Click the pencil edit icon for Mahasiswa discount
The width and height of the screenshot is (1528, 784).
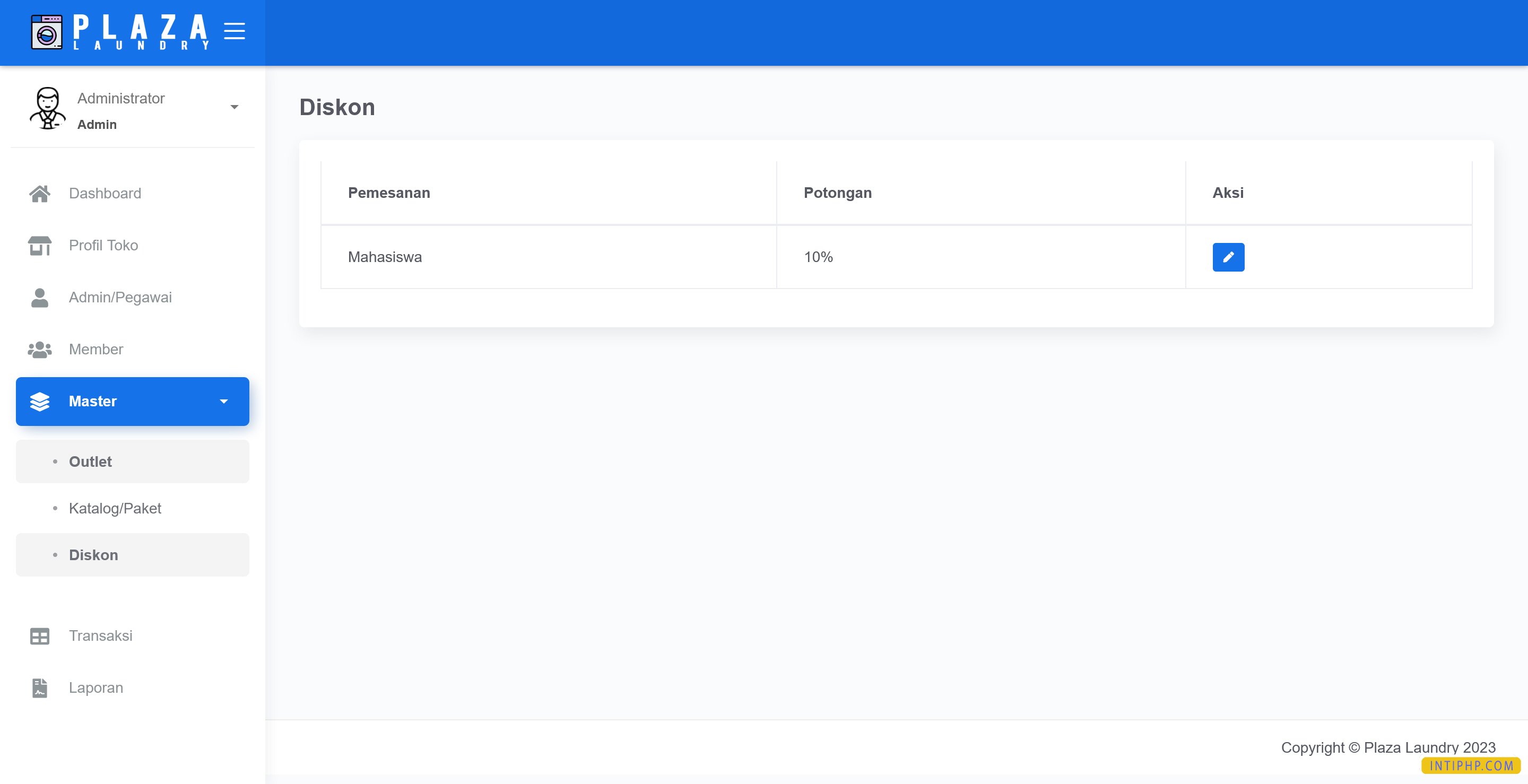click(x=1228, y=257)
